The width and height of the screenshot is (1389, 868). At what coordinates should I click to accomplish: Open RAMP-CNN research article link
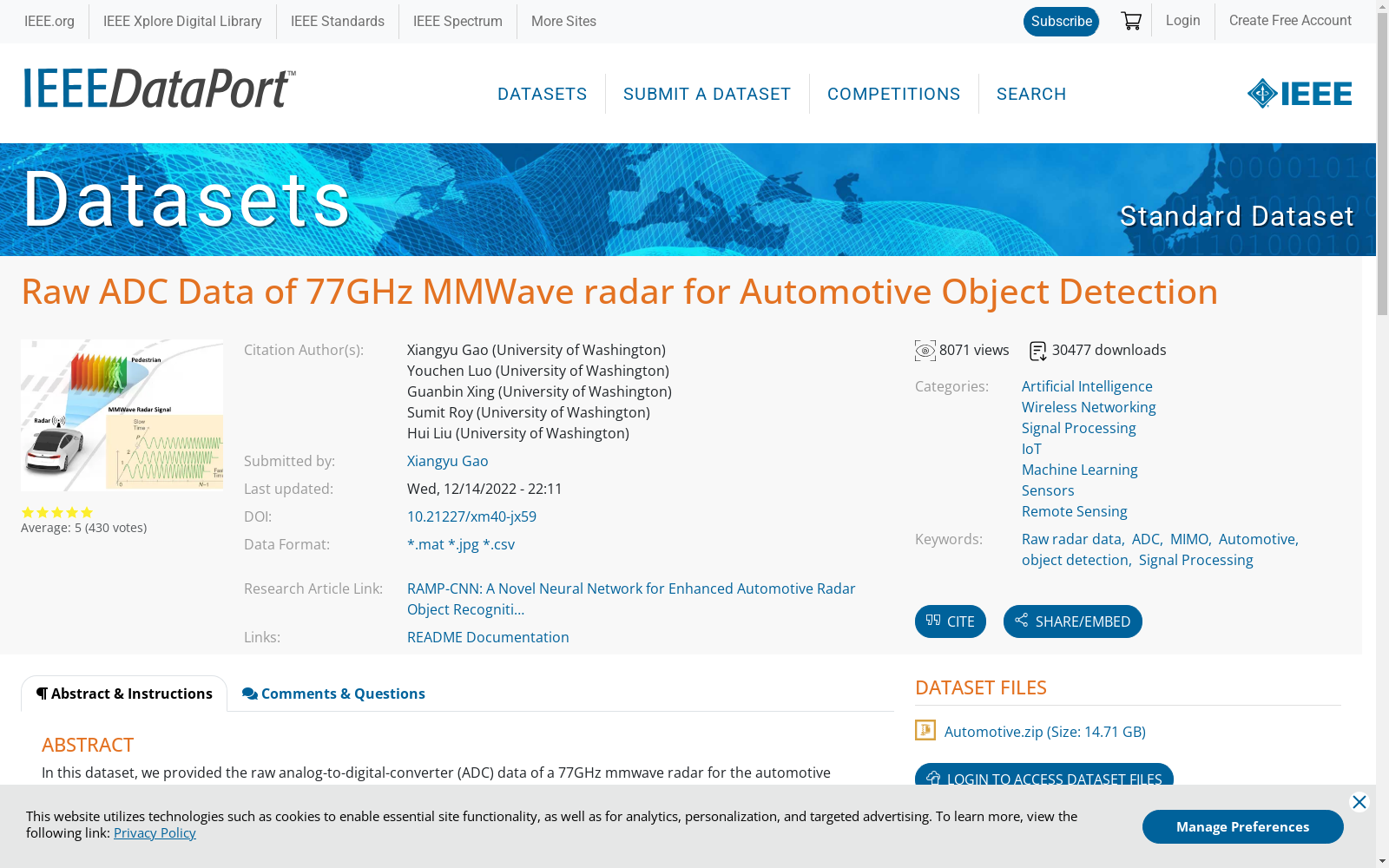click(631, 599)
